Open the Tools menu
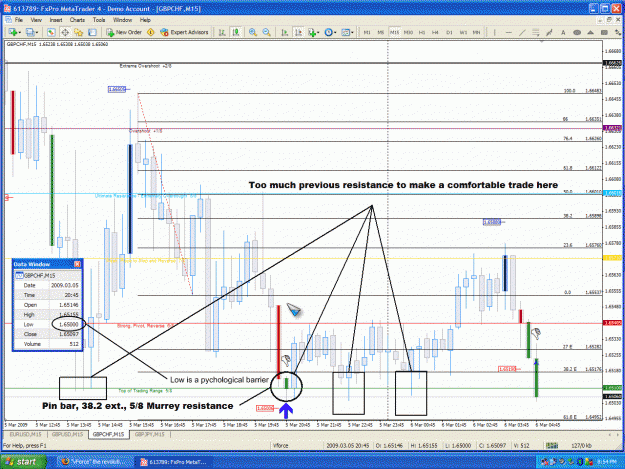 [x=99, y=20]
